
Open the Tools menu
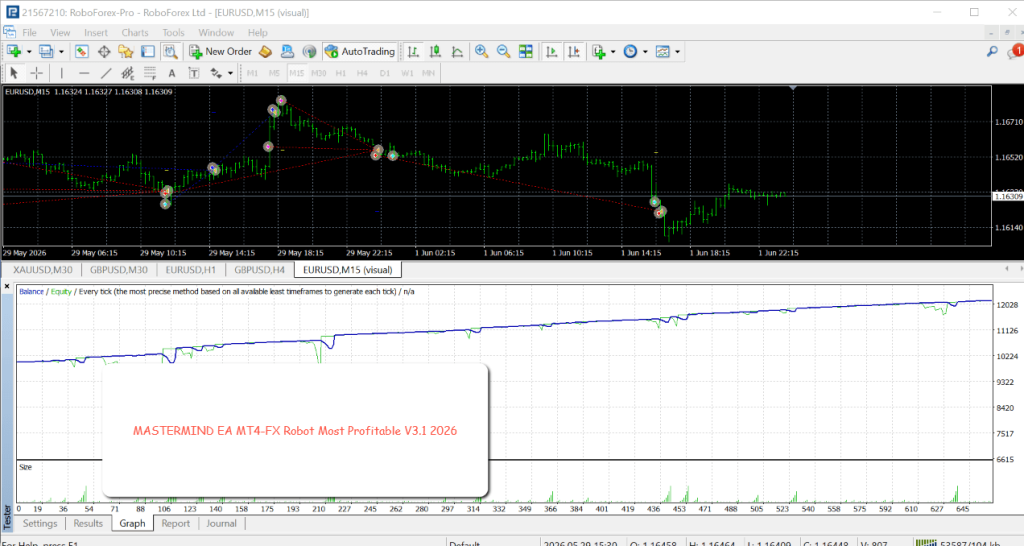[x=173, y=33]
